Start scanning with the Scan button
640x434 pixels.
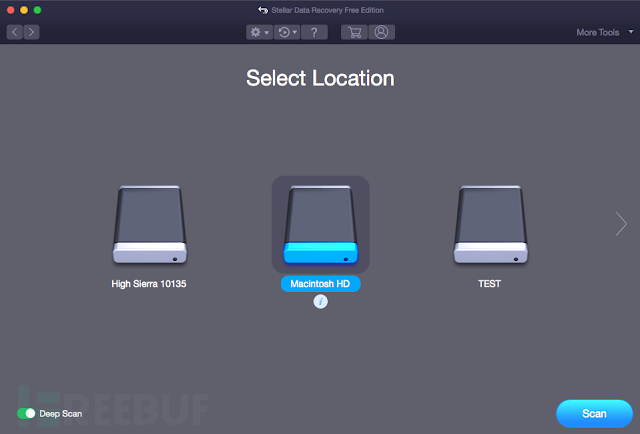coord(594,414)
